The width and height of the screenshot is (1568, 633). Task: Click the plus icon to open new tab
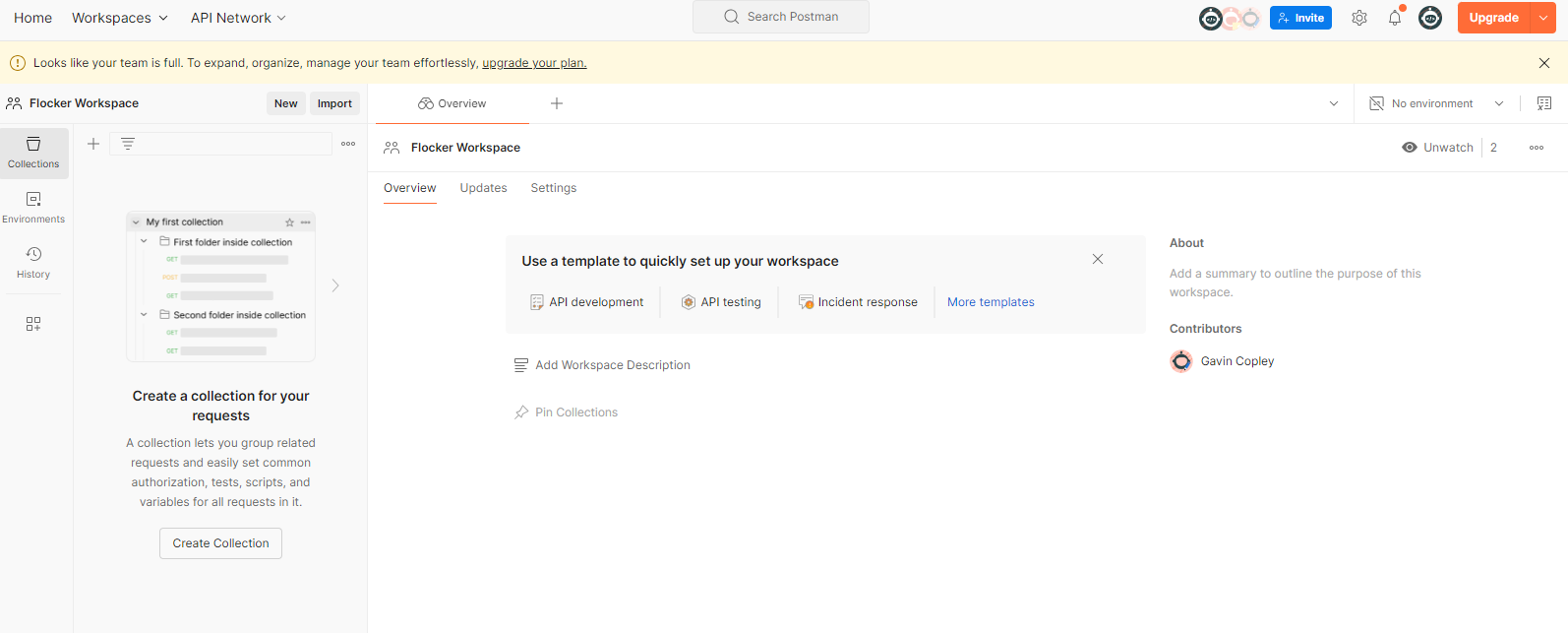(x=557, y=103)
